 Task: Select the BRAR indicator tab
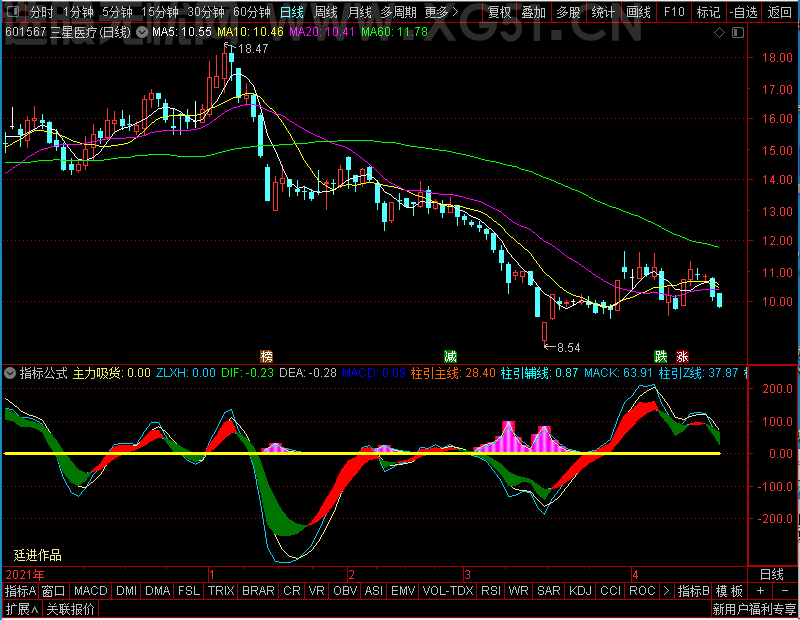(x=258, y=591)
